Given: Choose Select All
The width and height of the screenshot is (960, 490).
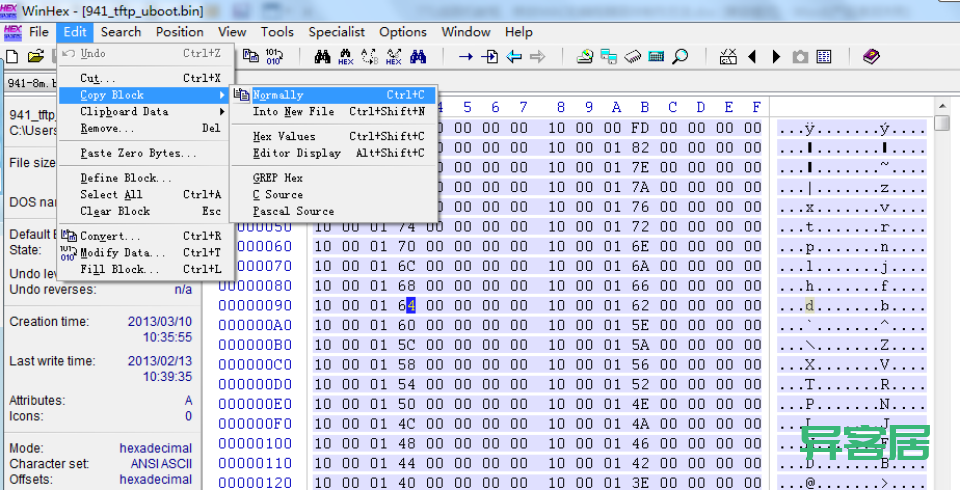Looking at the screenshot, I should (x=146, y=194).
